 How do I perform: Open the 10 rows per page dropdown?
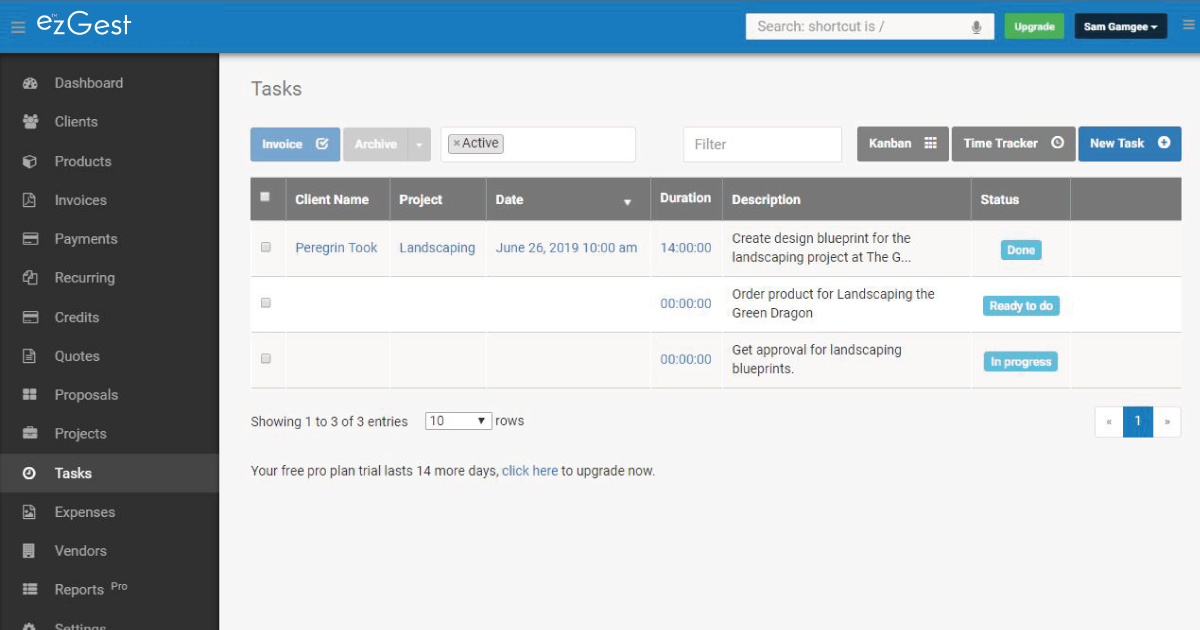(x=459, y=421)
